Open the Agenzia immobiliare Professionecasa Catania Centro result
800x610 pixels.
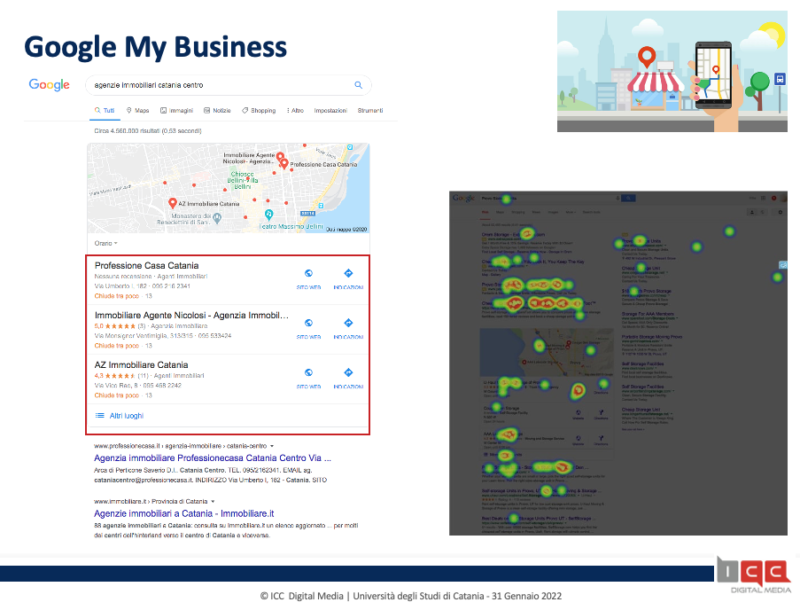[x=213, y=458]
